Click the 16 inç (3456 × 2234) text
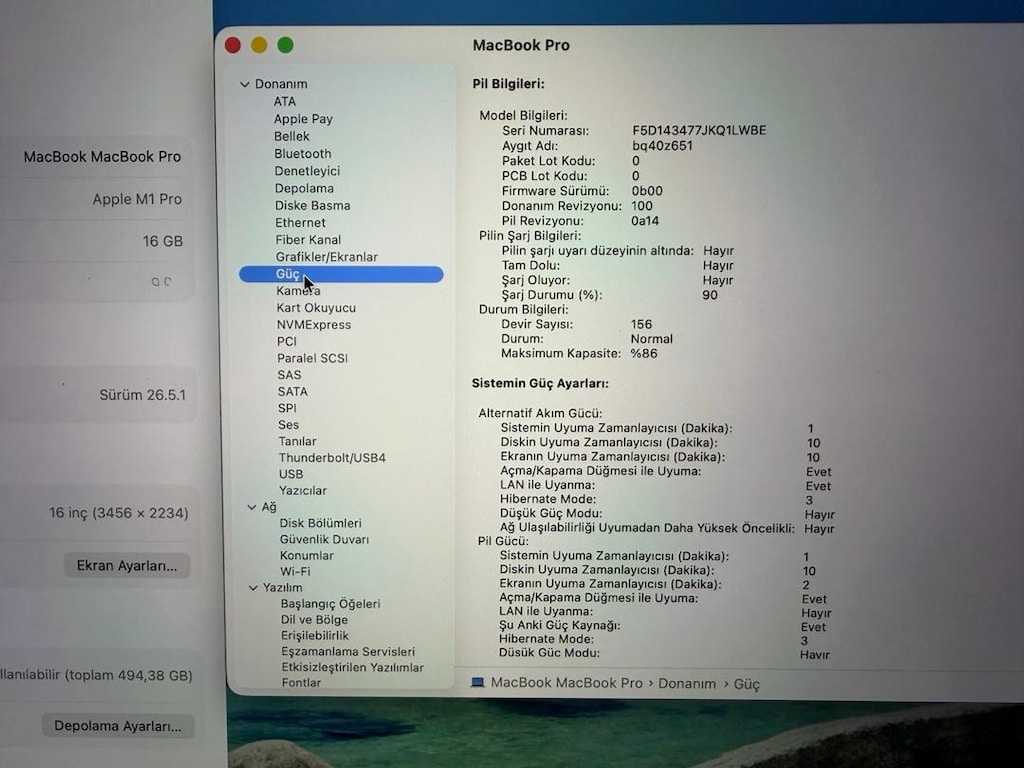This screenshot has height=768, width=1024. pyautogui.click(x=118, y=513)
